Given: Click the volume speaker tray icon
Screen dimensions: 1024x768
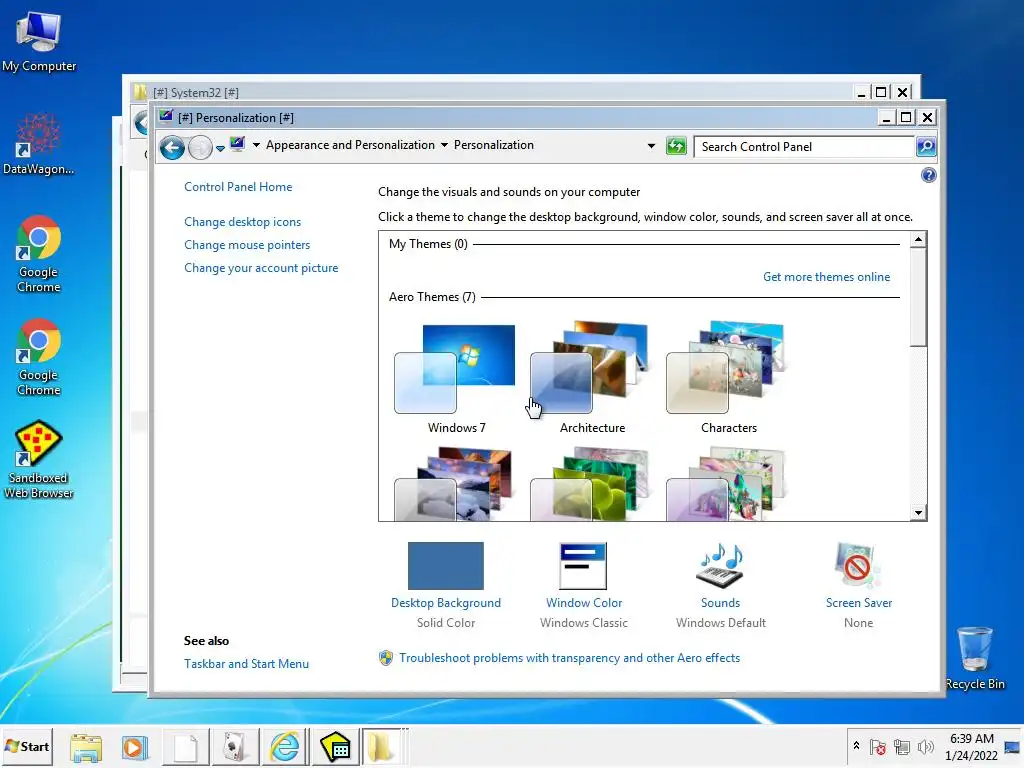Looking at the screenshot, I should coord(925,746).
